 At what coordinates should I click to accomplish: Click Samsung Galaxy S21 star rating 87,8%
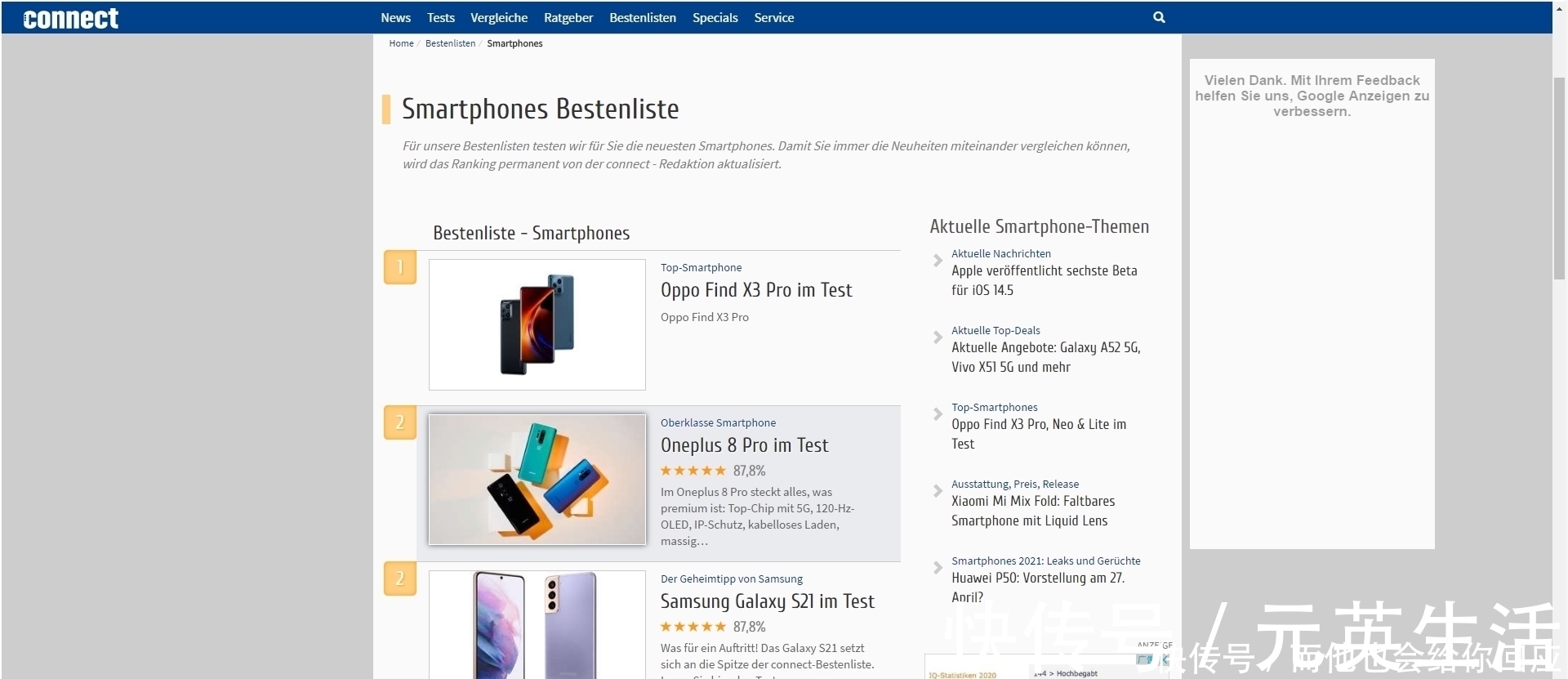tap(713, 627)
